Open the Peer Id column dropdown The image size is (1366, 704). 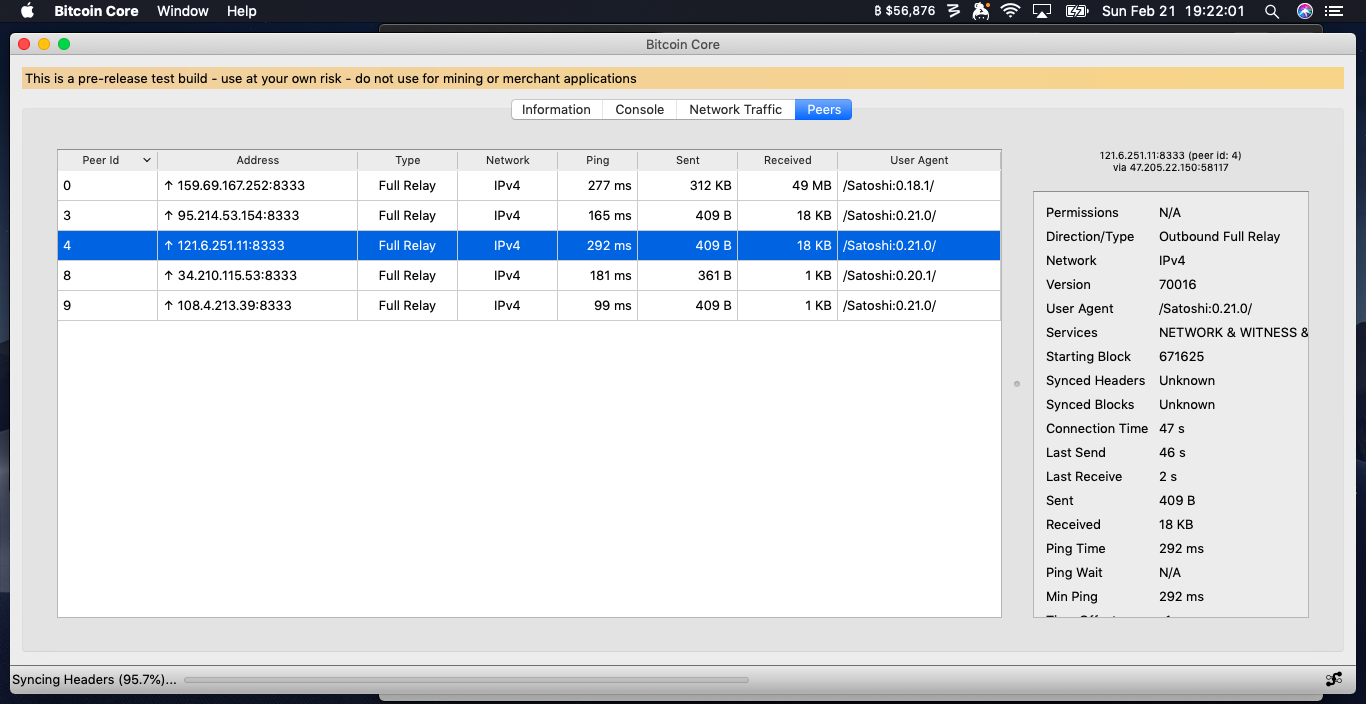146,160
